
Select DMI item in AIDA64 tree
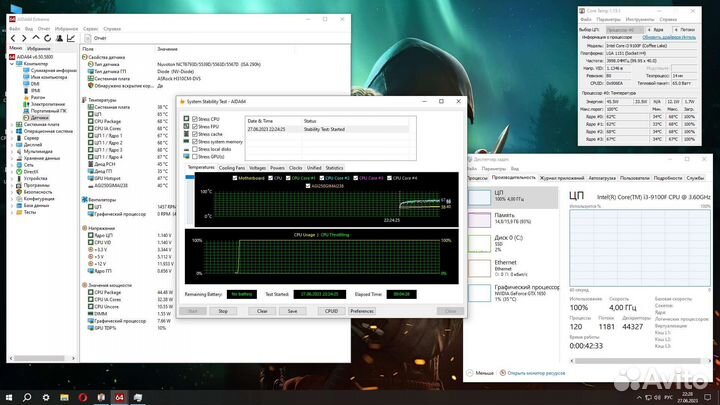click(35, 84)
